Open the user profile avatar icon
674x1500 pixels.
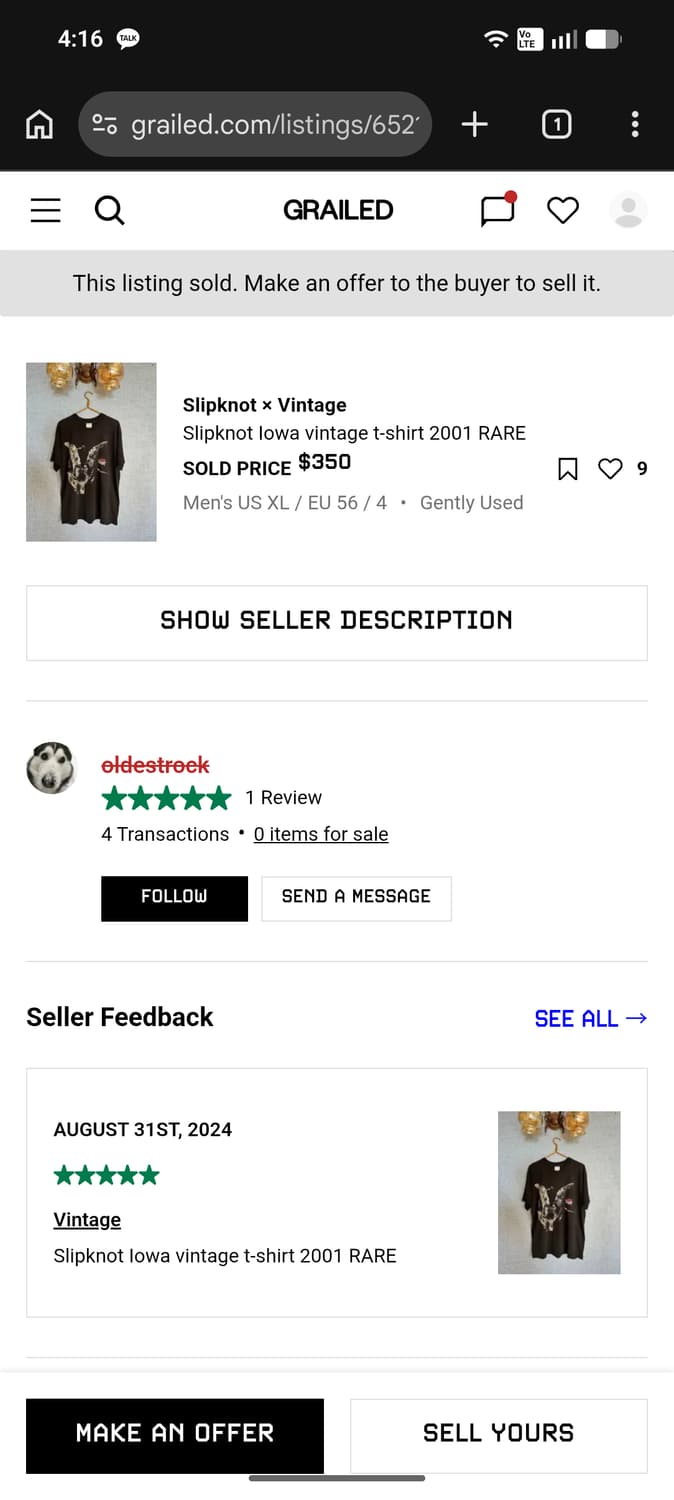pos(628,210)
